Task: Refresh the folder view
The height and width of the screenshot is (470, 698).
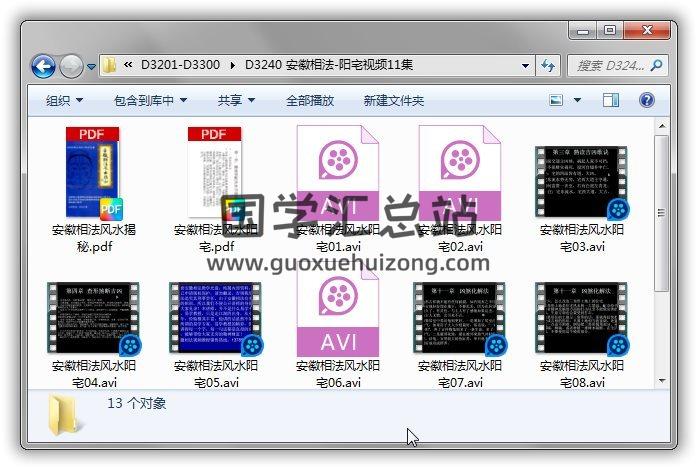Action: (x=548, y=66)
